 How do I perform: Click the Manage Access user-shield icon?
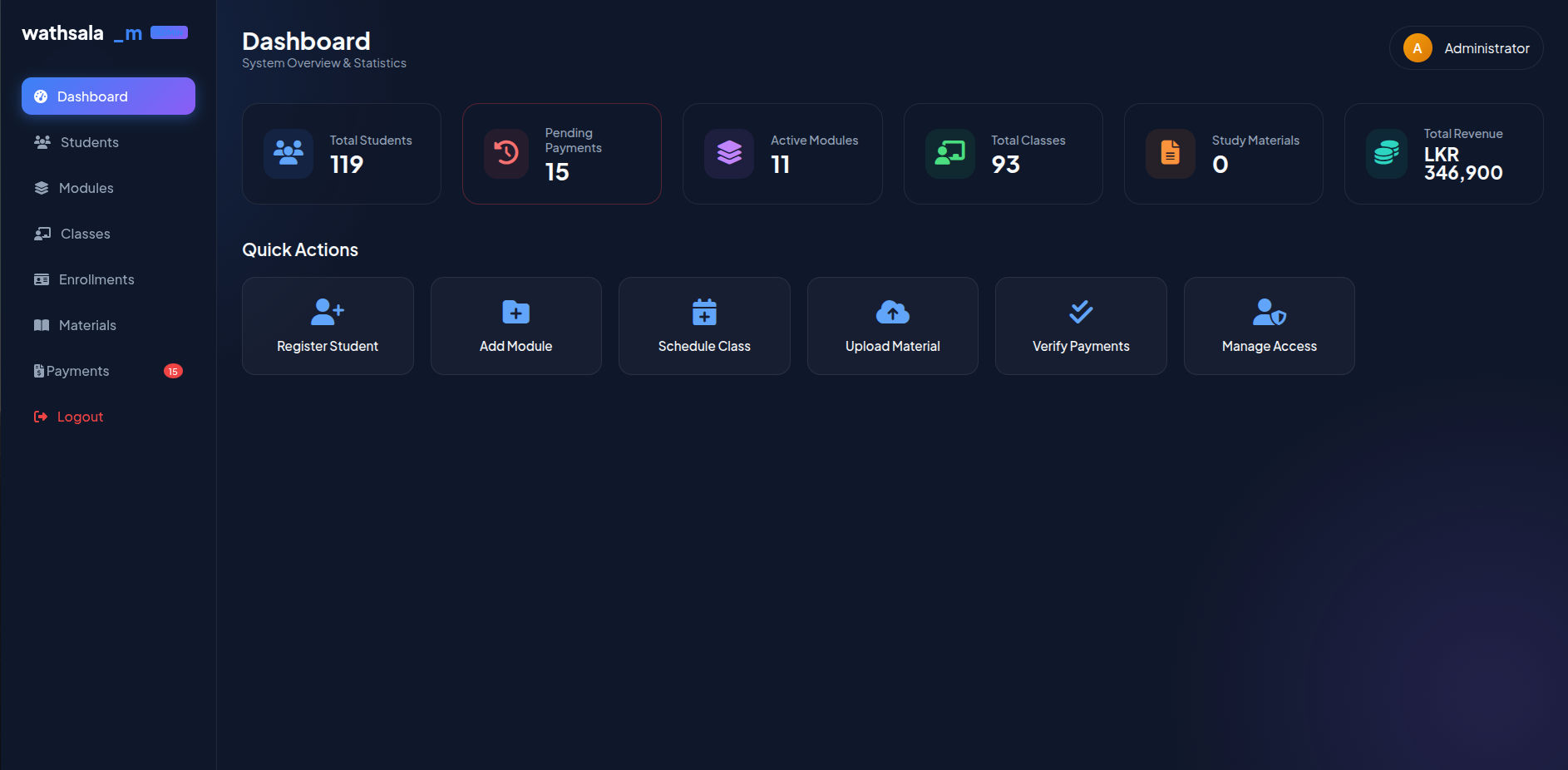pyautogui.click(x=1270, y=312)
